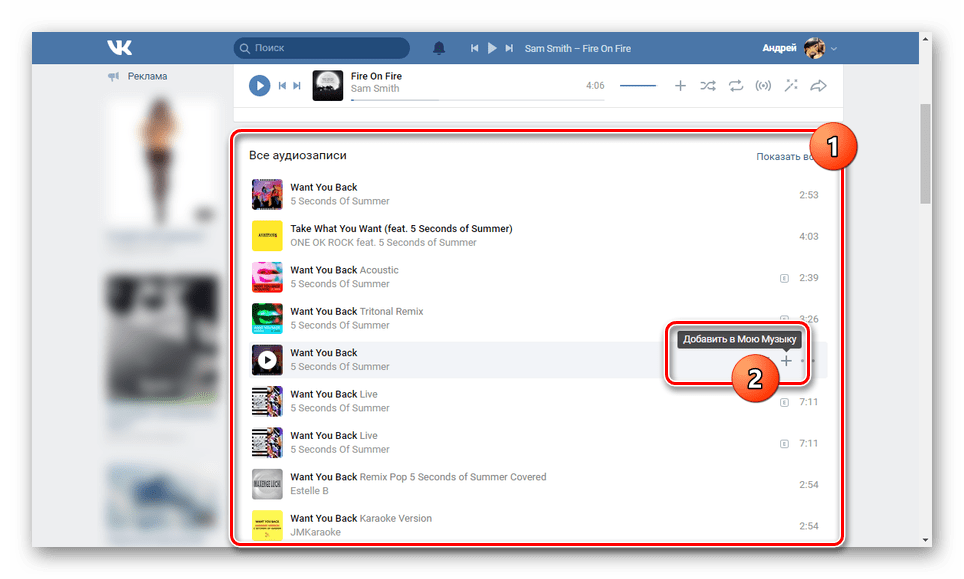Click the scrollbar down arrow
This screenshot has width=964, height=579.
point(925,540)
